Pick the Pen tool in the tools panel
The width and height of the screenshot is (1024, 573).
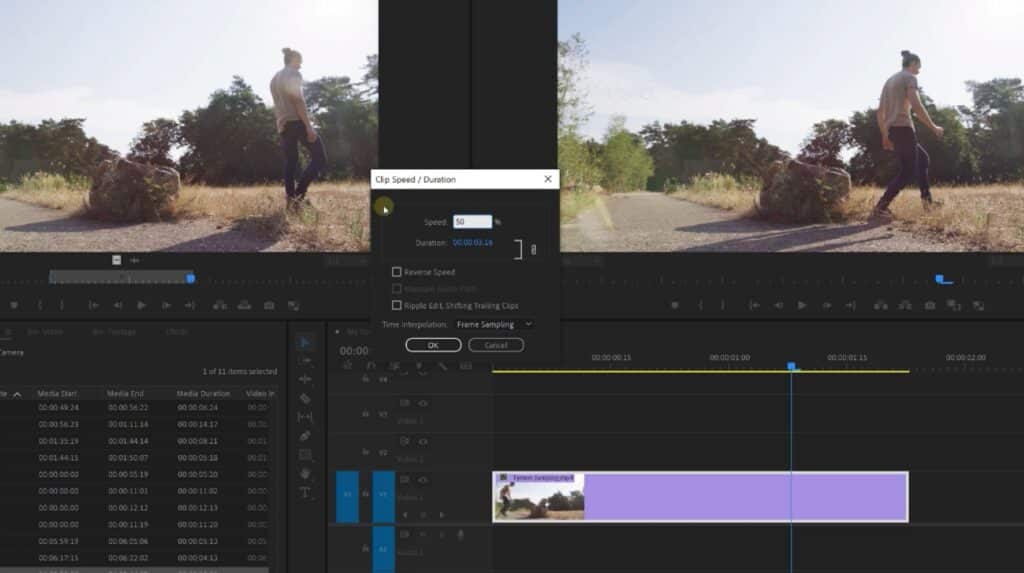coord(305,436)
